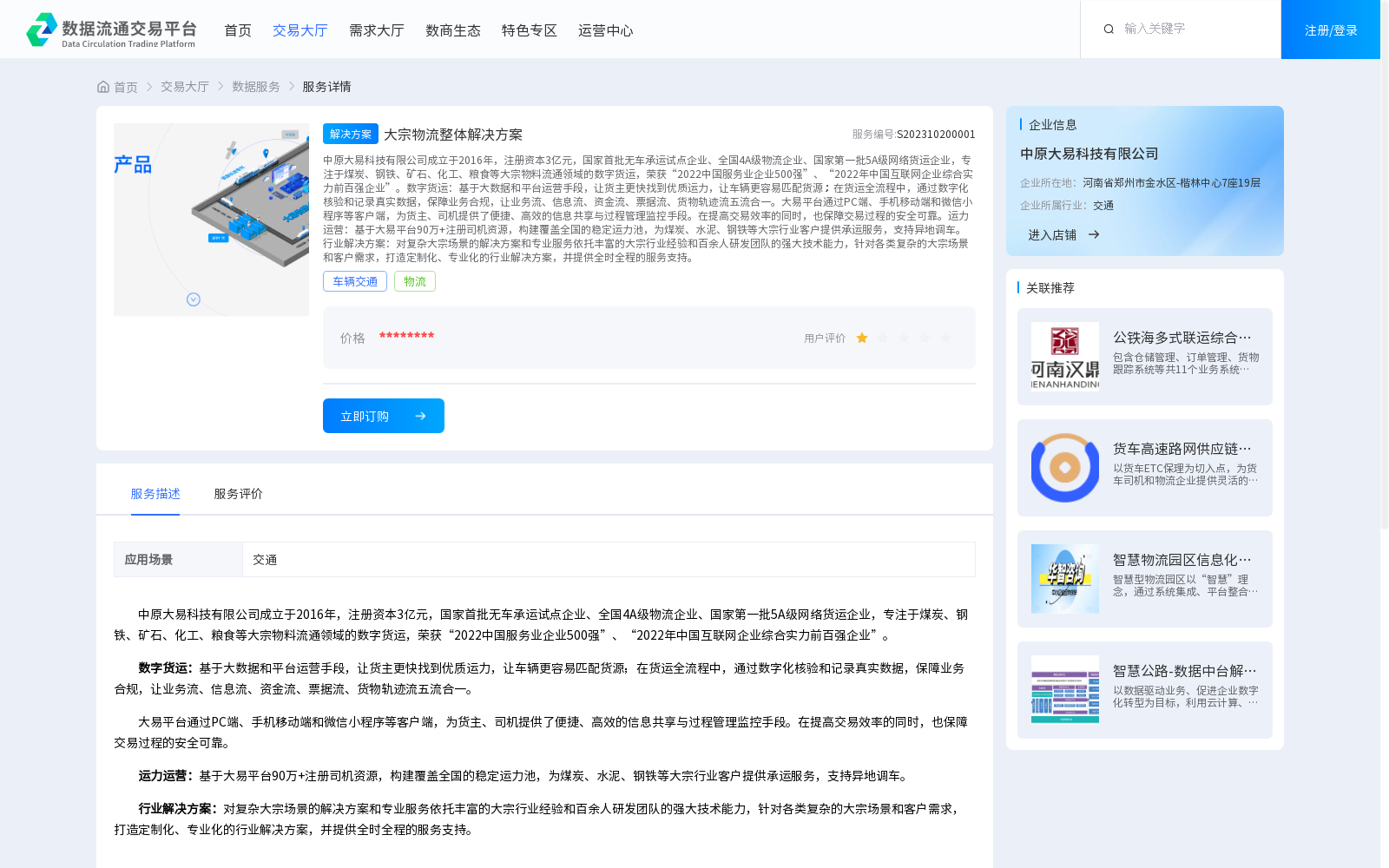Click the 服务详情 breadcrumb text

pyautogui.click(x=326, y=87)
